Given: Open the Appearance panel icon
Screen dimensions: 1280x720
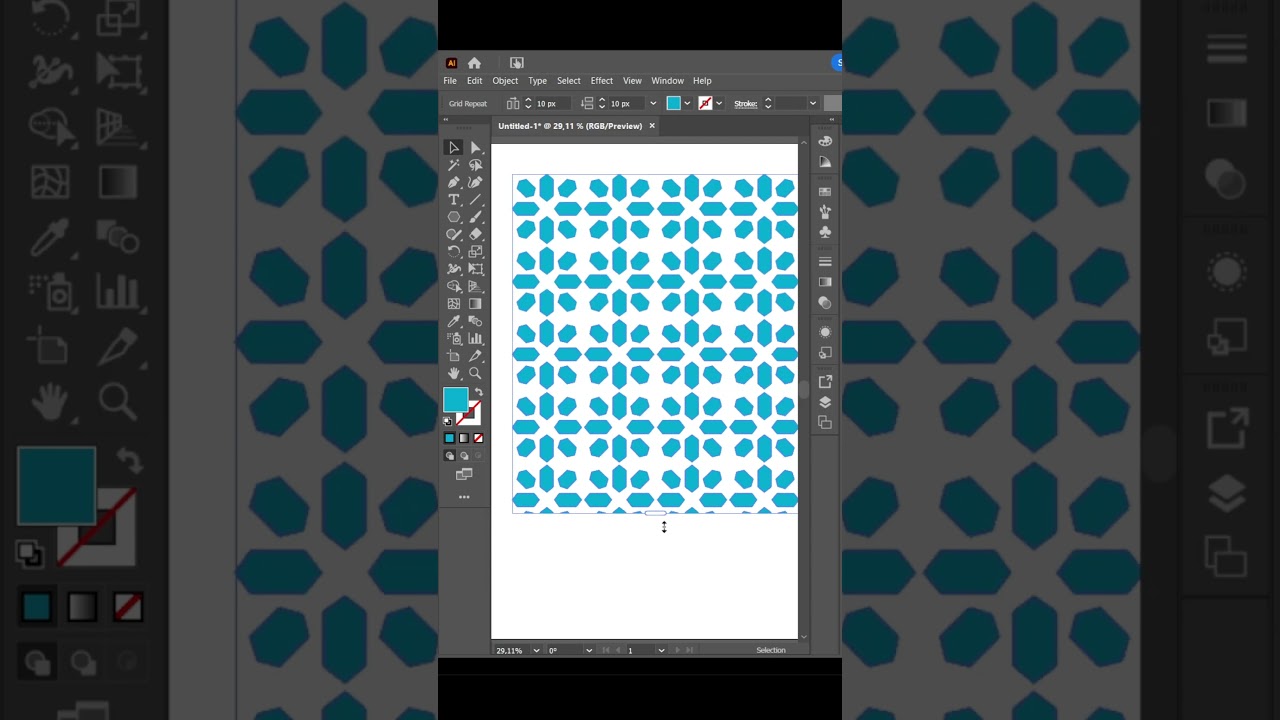Looking at the screenshot, I should tap(825, 332).
